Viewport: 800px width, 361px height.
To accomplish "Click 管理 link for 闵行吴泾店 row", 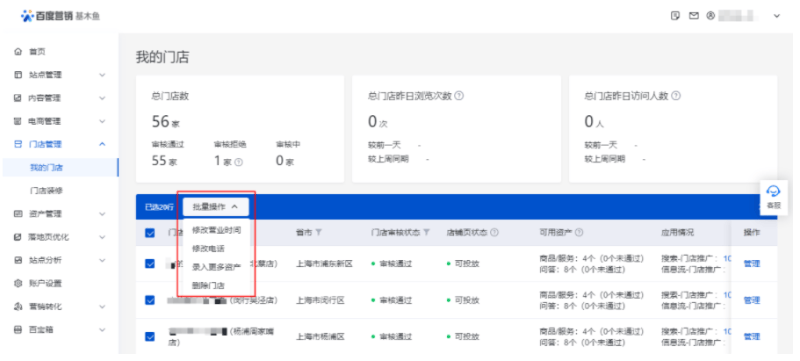I will pos(752,300).
